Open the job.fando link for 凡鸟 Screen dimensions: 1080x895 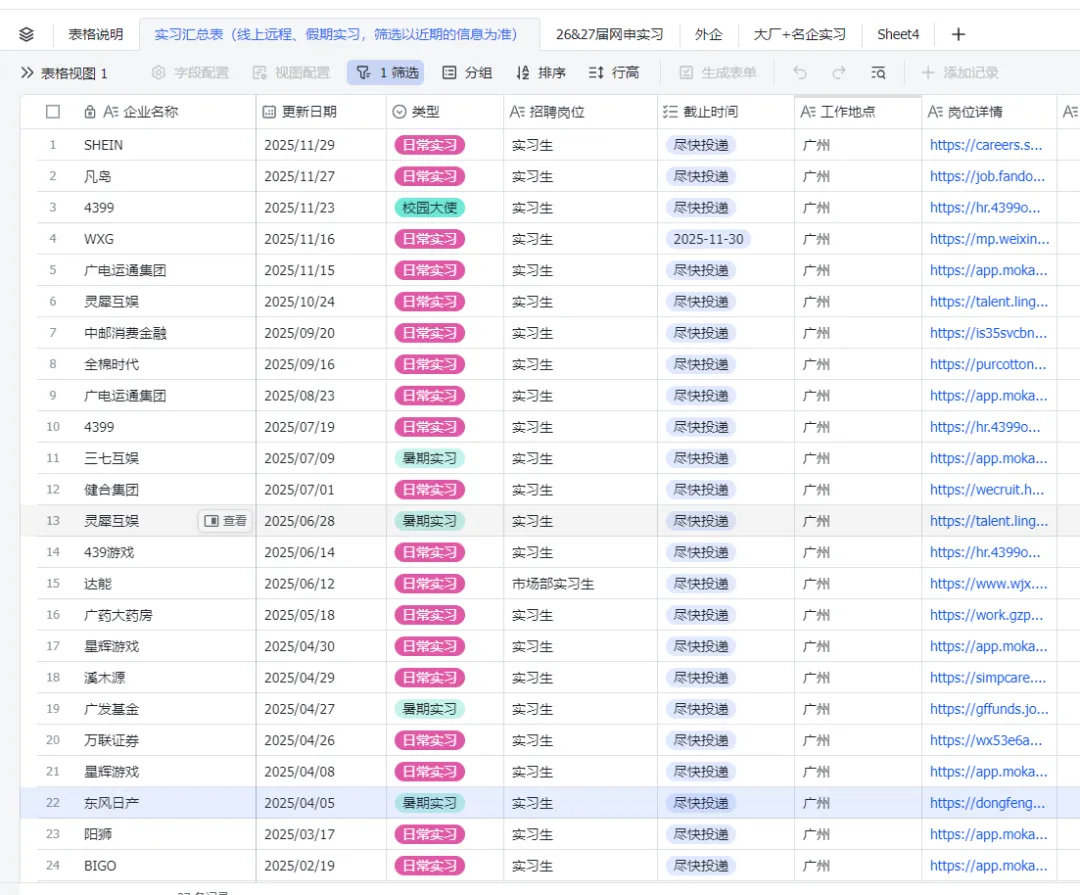(987, 176)
